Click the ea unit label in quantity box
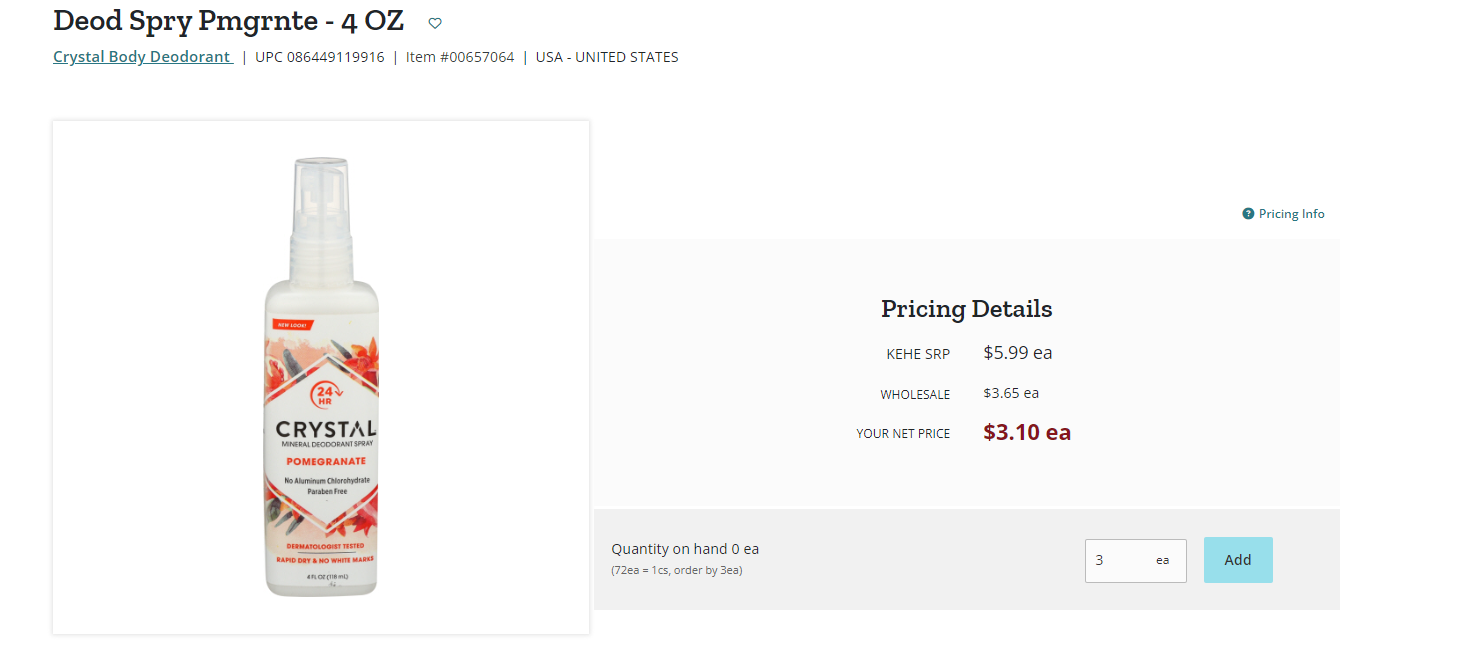 (1162, 561)
